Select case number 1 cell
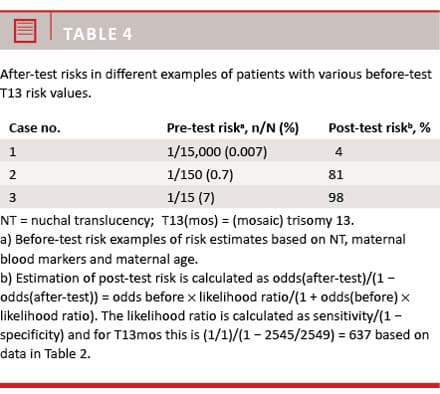This screenshot has width=440, height=394. pos(13,152)
